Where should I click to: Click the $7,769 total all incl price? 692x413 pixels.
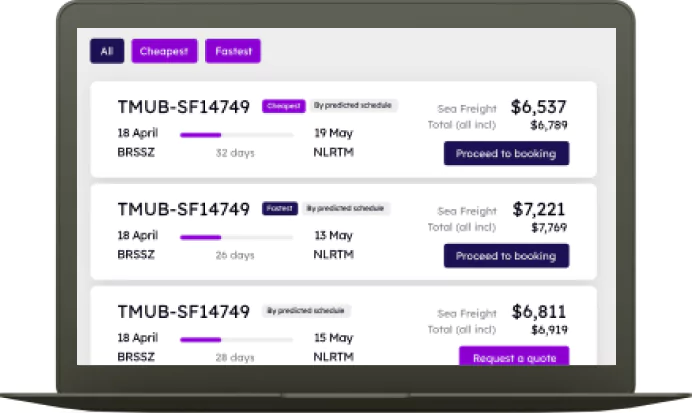[x=549, y=228]
